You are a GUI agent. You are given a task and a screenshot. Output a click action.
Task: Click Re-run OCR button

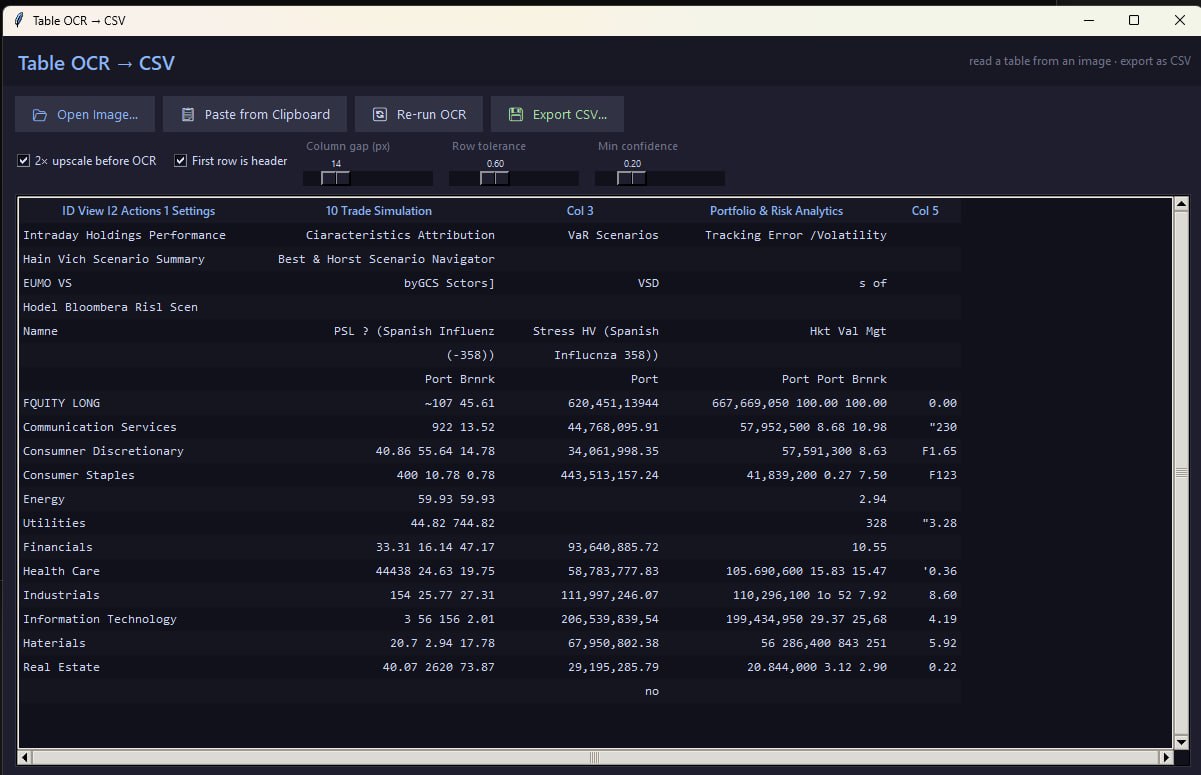point(418,115)
